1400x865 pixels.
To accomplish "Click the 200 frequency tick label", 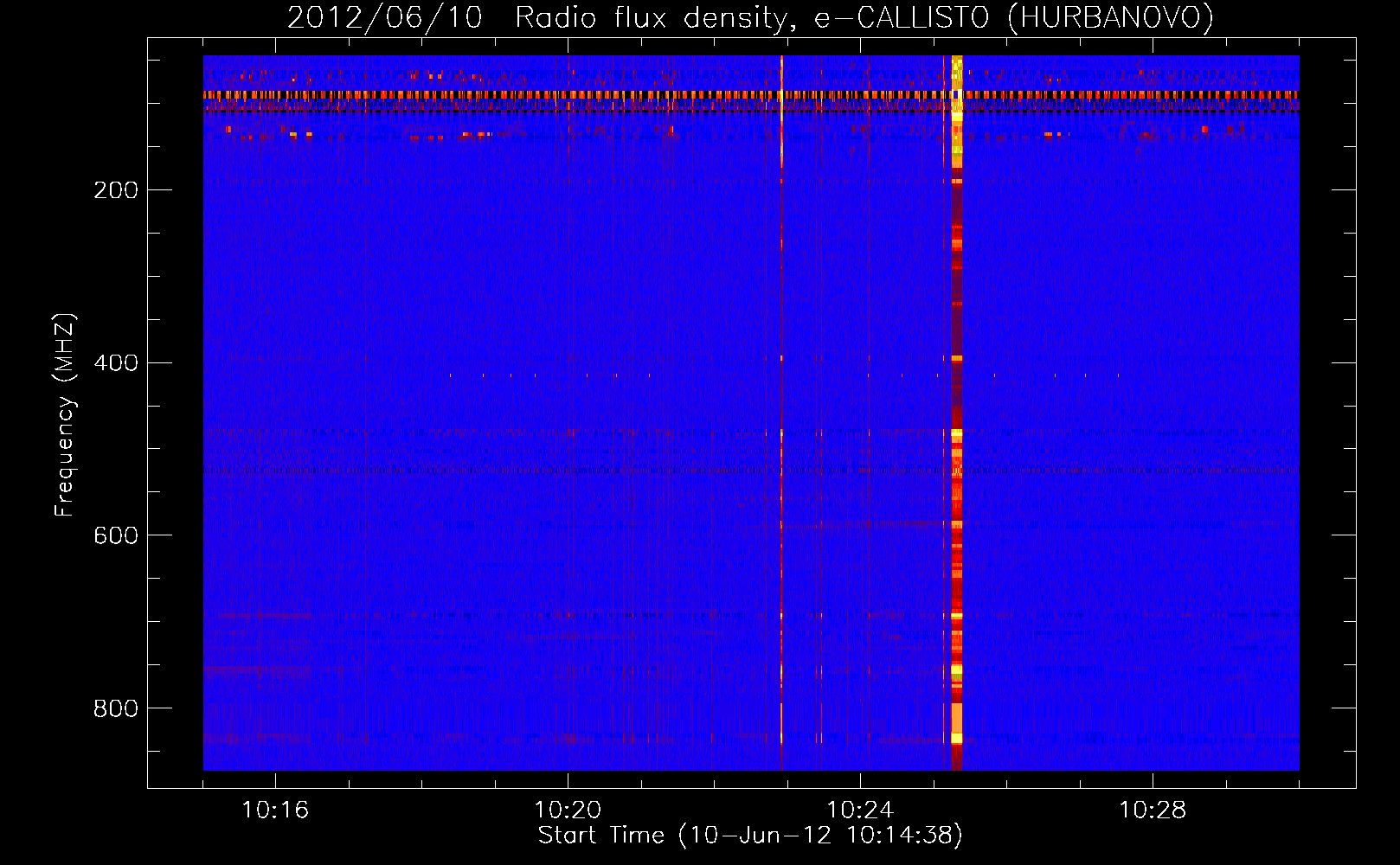I will (116, 190).
